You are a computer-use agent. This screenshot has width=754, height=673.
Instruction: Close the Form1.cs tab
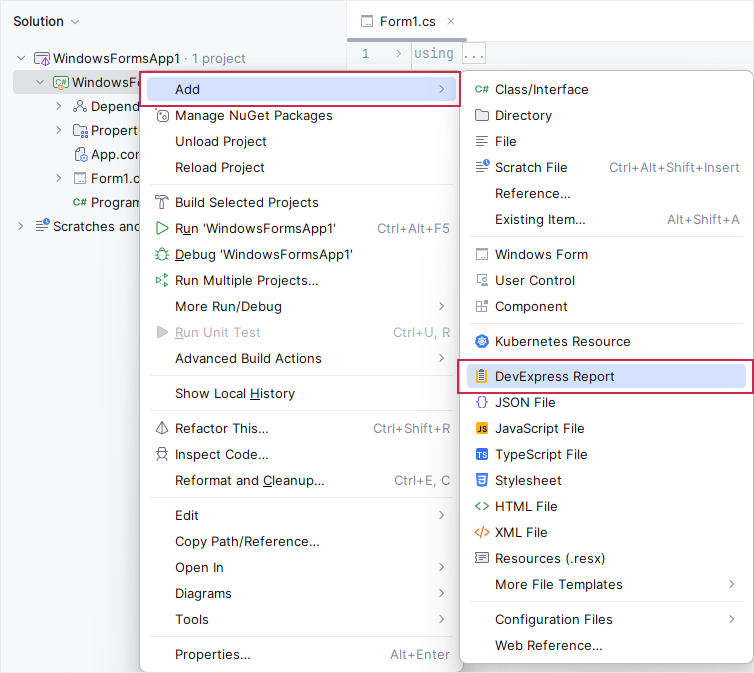451,21
